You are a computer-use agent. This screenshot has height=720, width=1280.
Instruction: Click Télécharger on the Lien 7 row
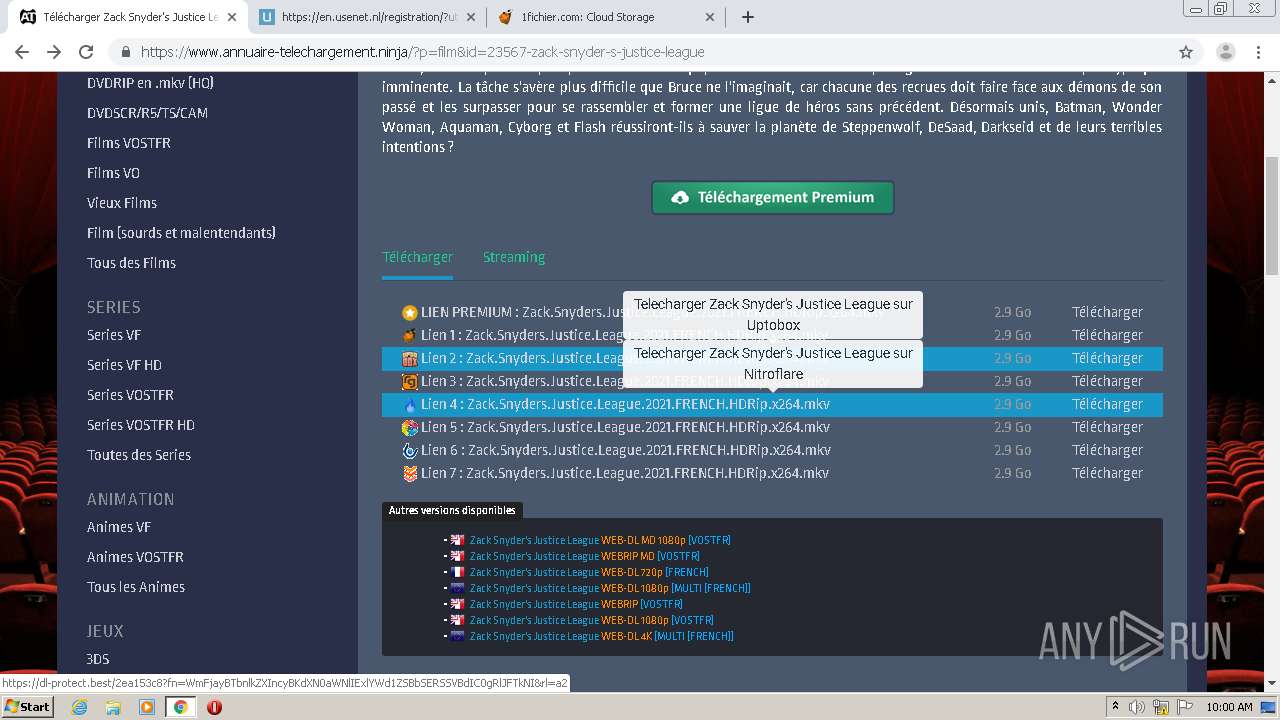(1107, 473)
